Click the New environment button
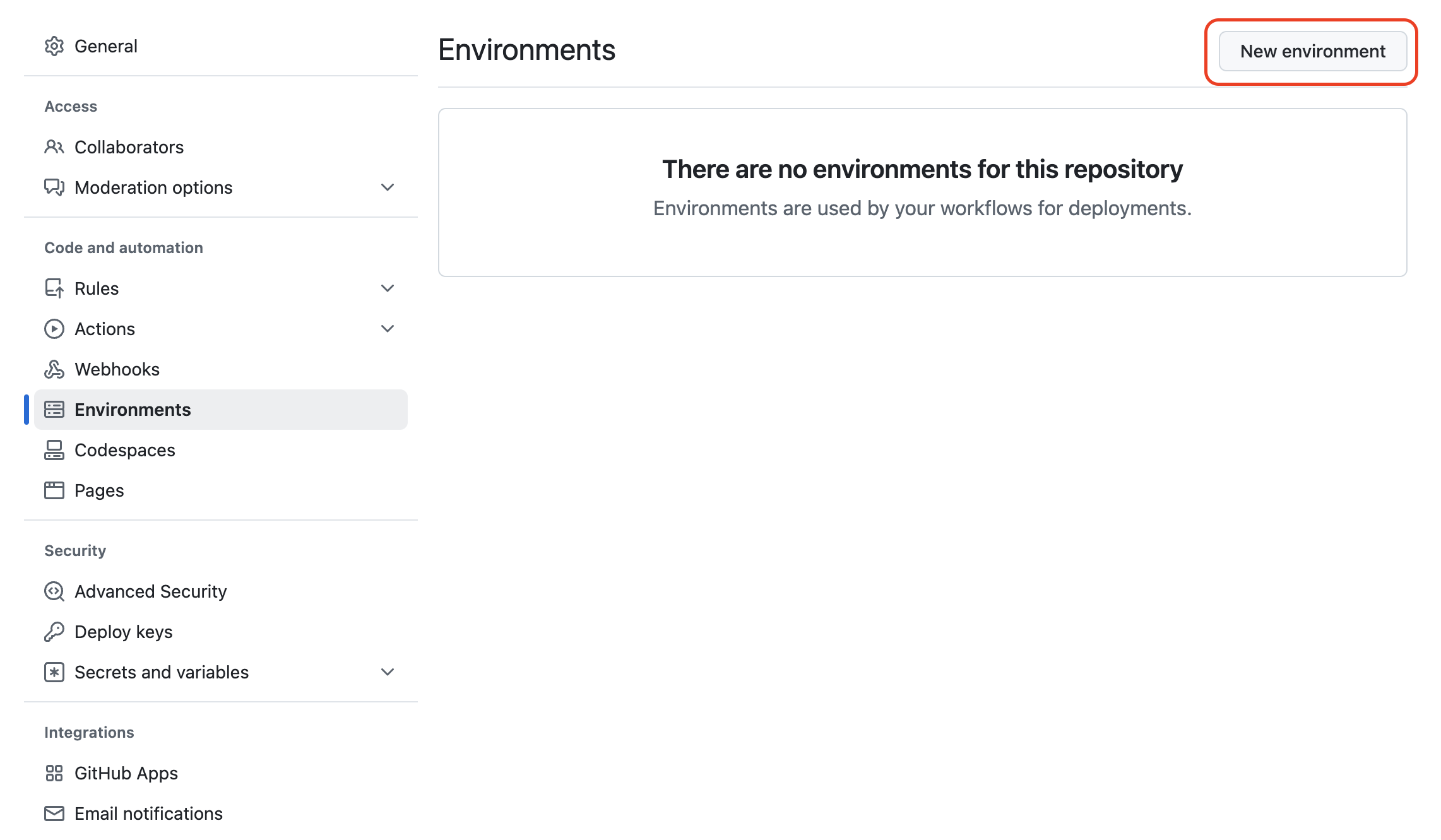 click(x=1312, y=51)
